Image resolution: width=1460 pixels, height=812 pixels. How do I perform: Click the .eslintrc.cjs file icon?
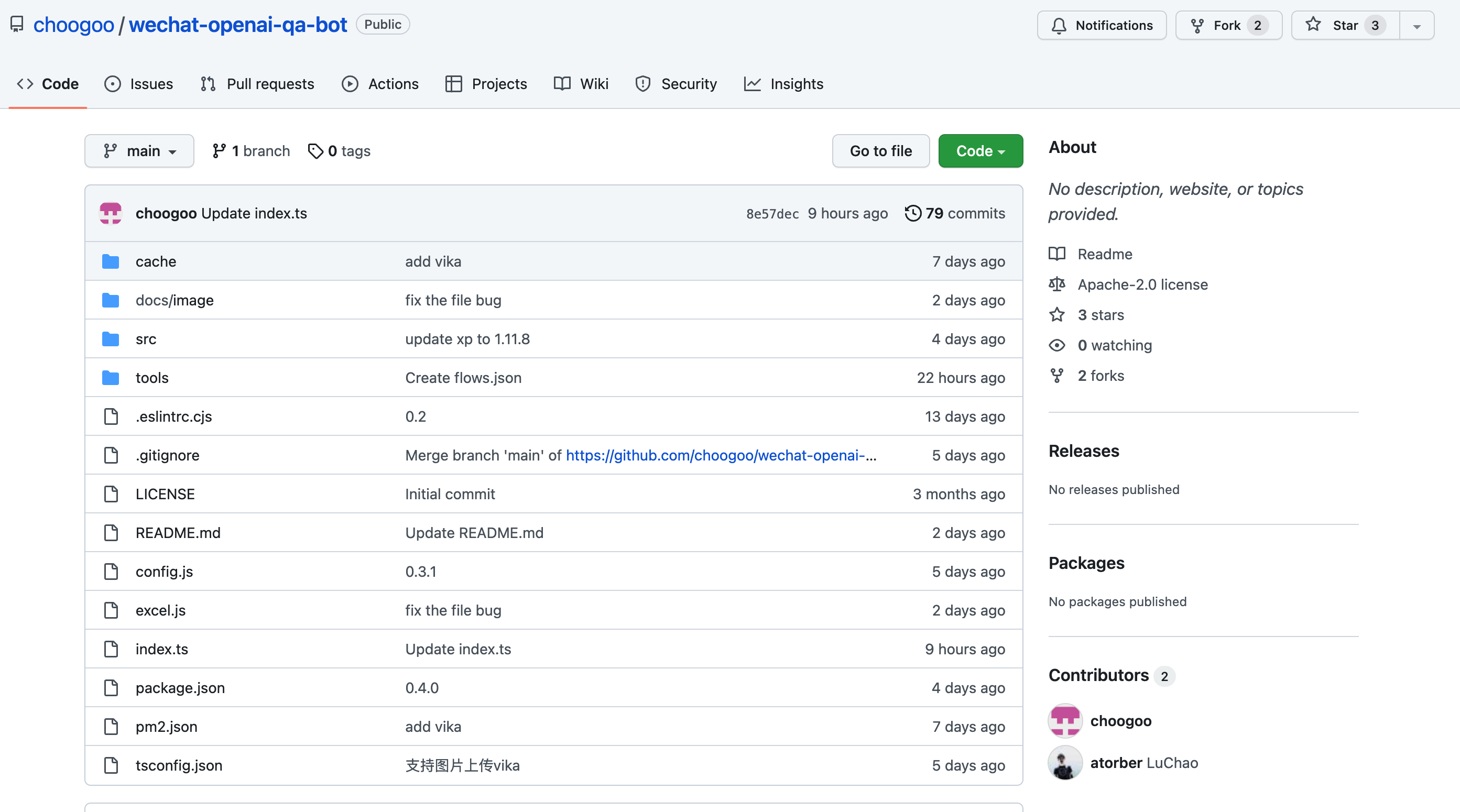point(111,416)
